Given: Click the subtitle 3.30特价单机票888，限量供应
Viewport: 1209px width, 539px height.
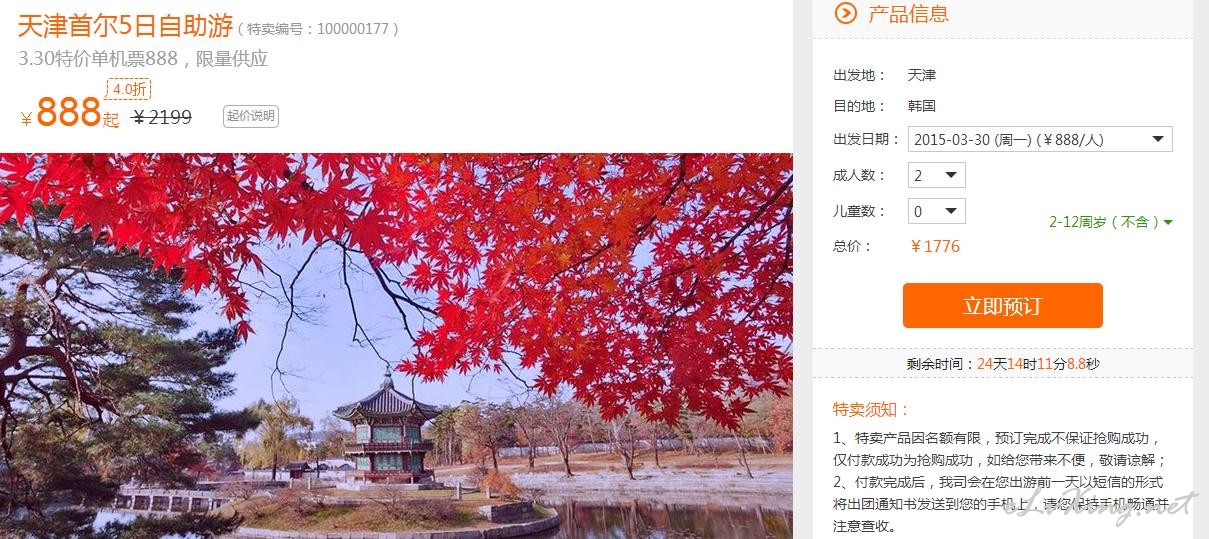Looking at the screenshot, I should pyautogui.click(x=143, y=58).
